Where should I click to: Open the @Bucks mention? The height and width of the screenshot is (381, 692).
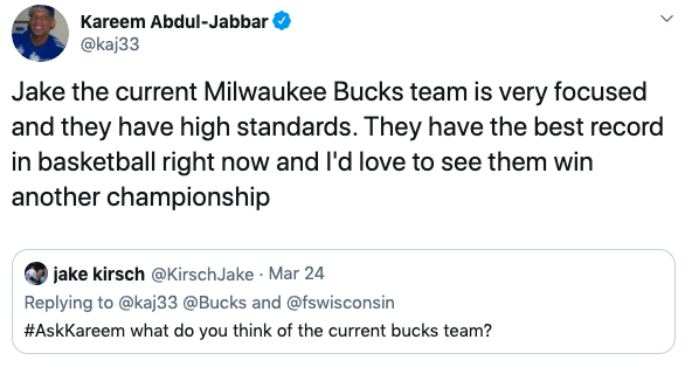coord(214,303)
